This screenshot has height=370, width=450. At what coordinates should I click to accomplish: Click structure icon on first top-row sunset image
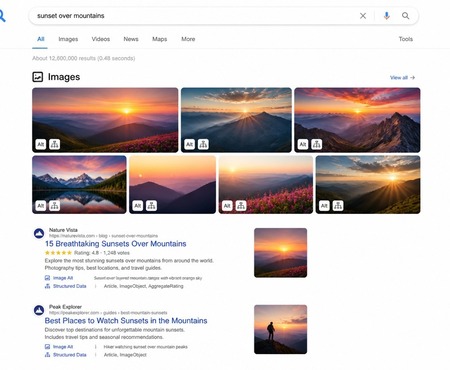[55, 144]
